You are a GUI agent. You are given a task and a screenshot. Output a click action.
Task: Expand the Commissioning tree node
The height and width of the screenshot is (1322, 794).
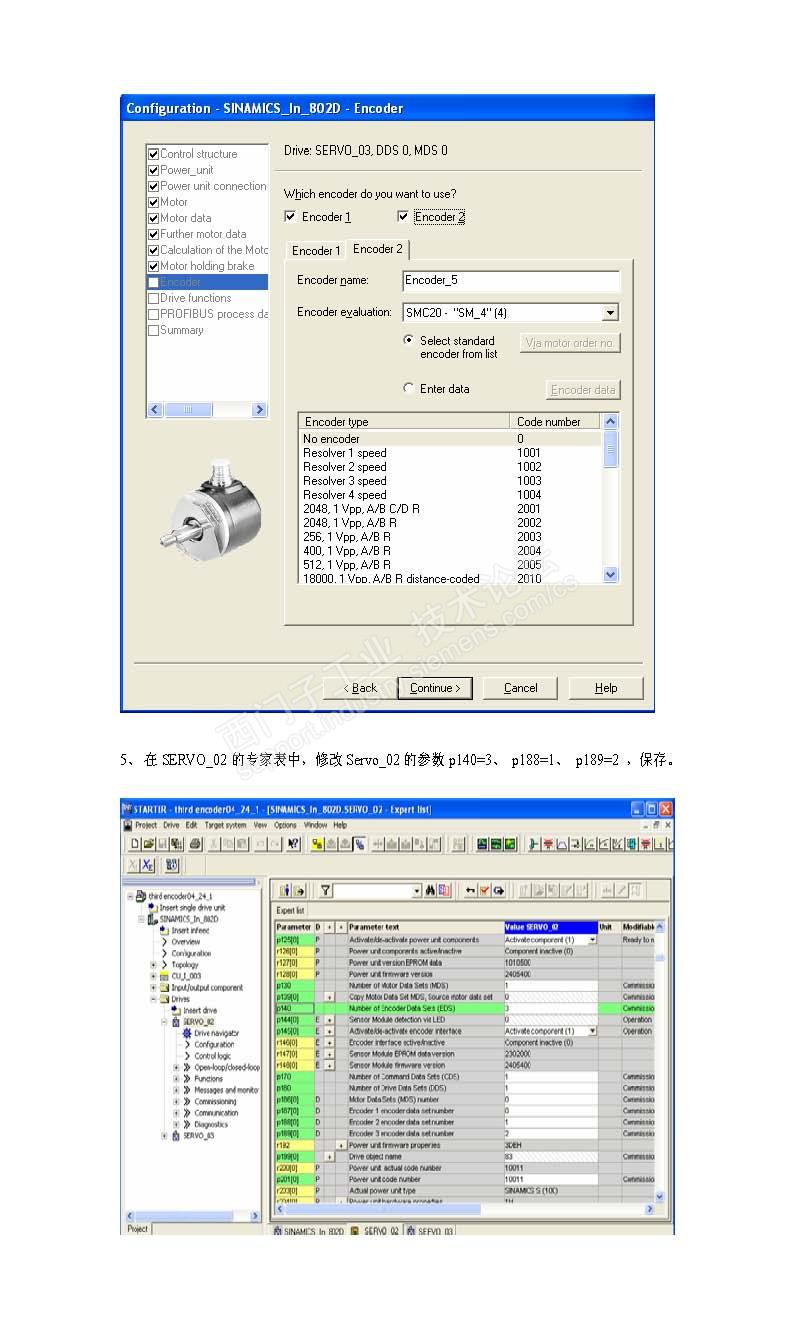pos(176,1101)
